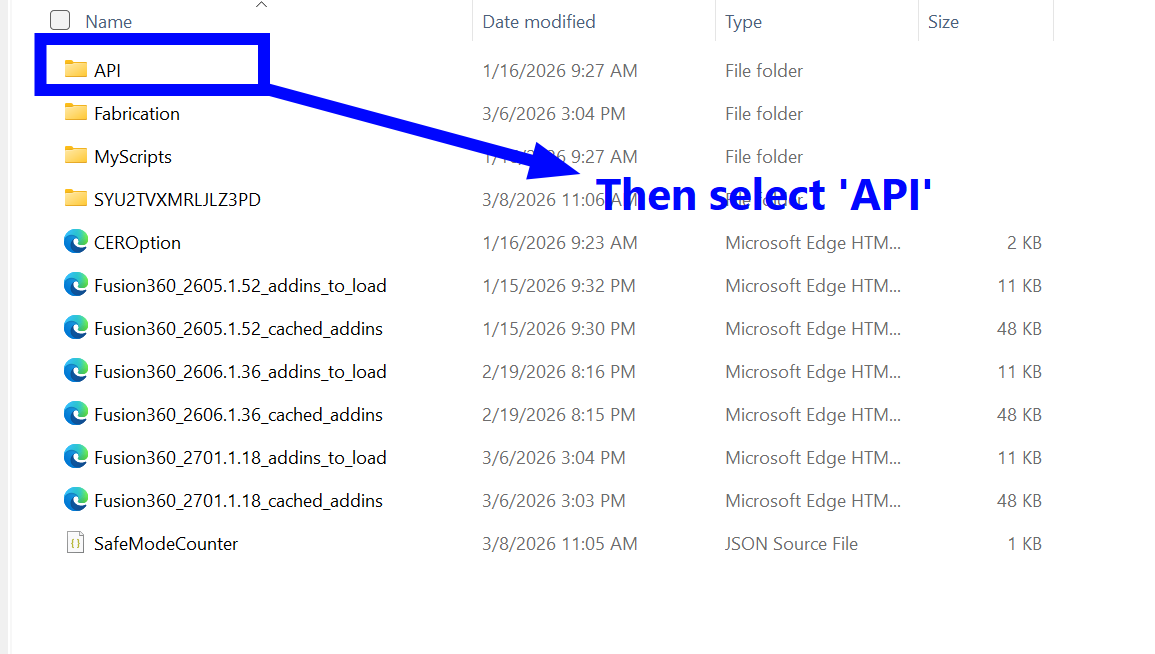Collapse sort arrow above the Name column
The height and width of the screenshot is (654, 1155).
pyautogui.click(x=262, y=5)
